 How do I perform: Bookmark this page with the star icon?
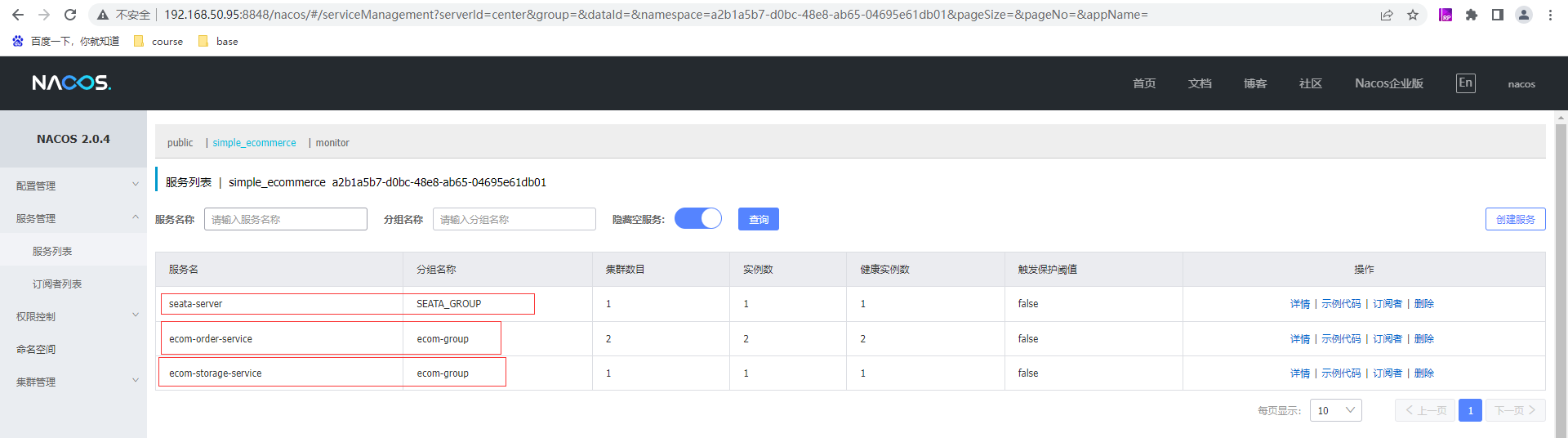coord(1413,15)
